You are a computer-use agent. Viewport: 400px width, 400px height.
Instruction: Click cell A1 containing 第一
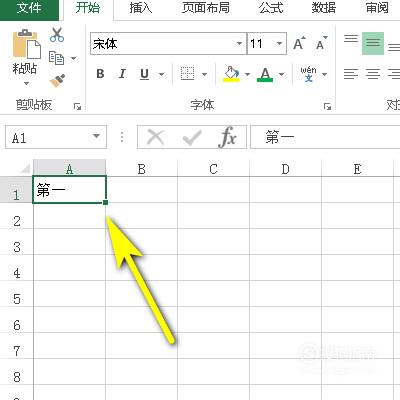tap(69, 190)
